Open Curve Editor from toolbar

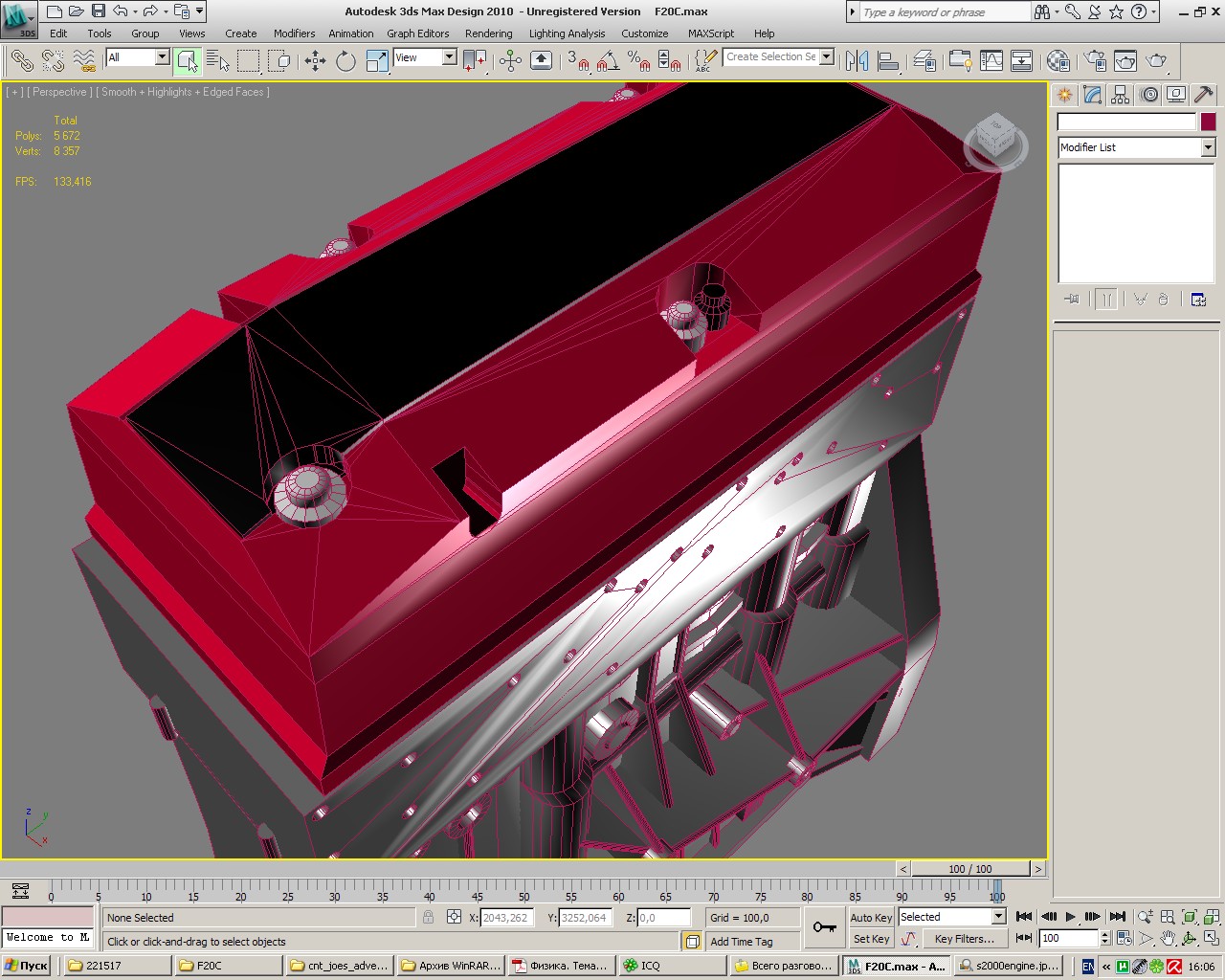click(991, 61)
